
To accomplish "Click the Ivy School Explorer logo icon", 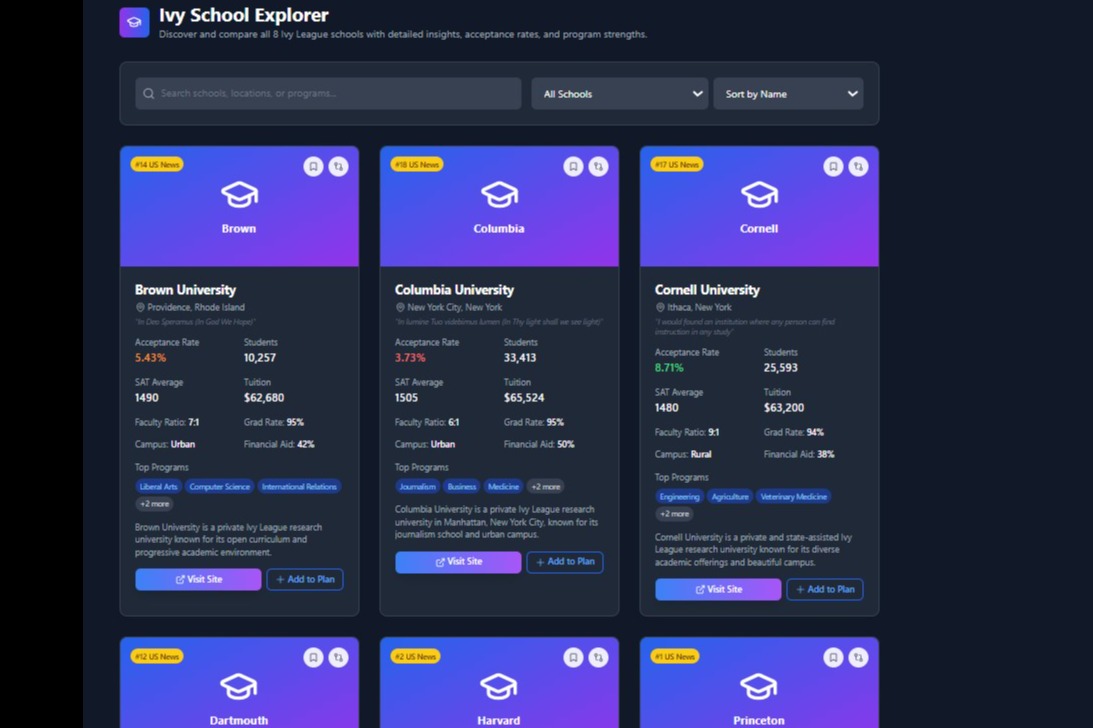I will [135, 22].
